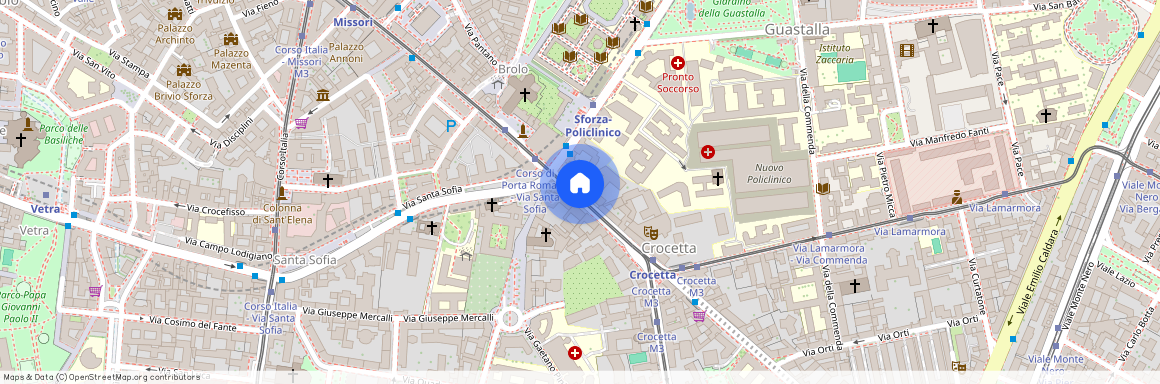Select the museum icon below Palazzo Annoni
This screenshot has height=384, width=1160.
[x=323, y=95]
